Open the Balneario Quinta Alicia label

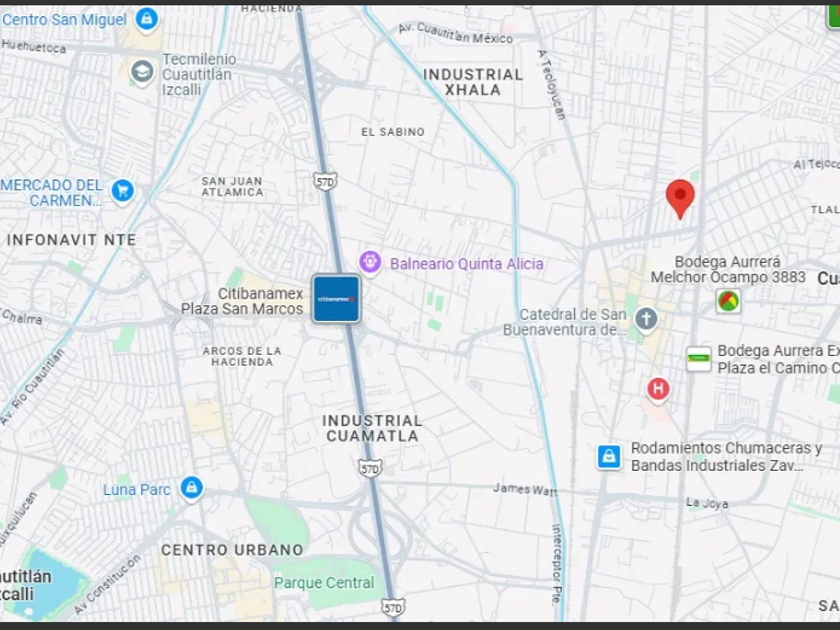[467, 264]
